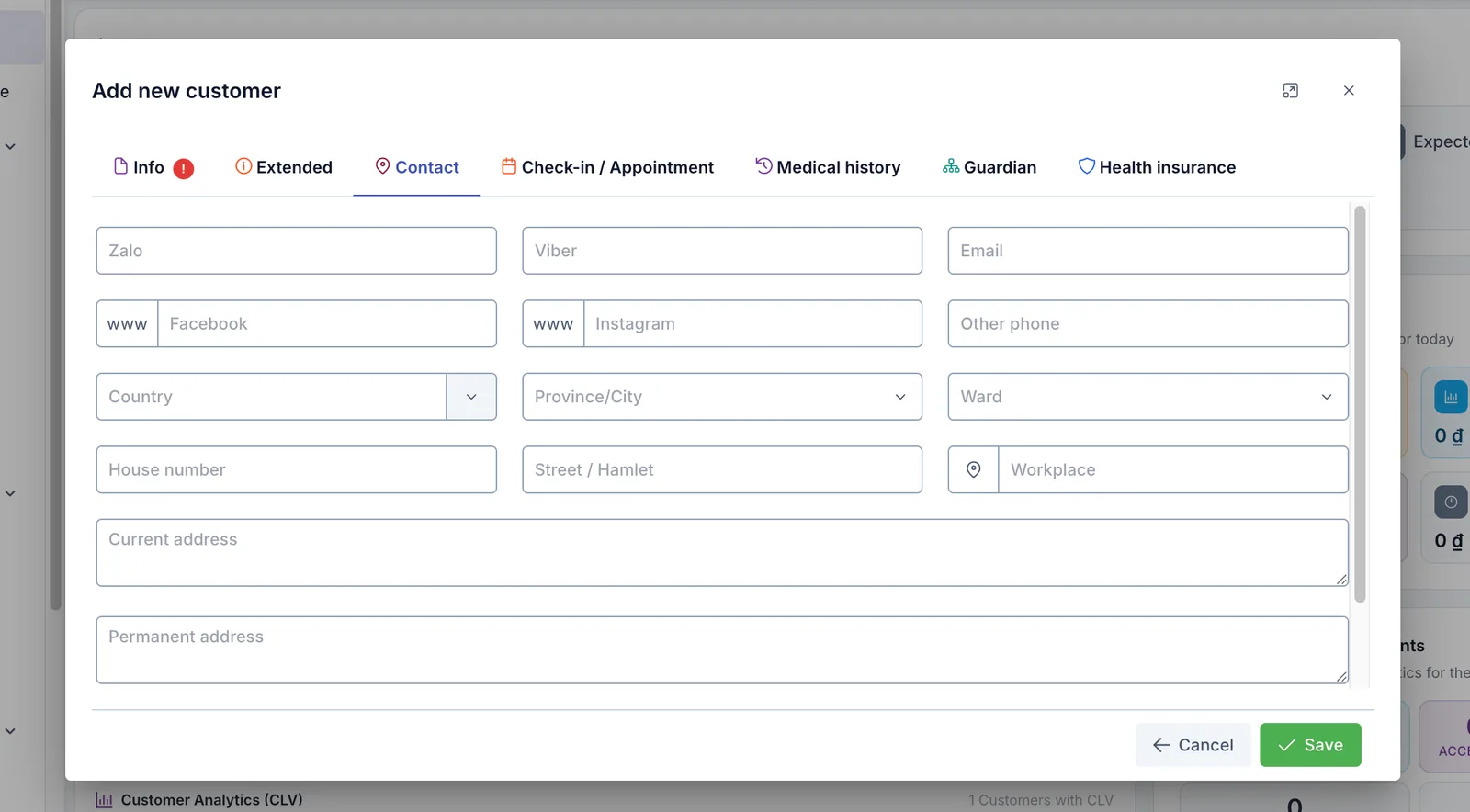Click the www prefix of Instagram field
The width and height of the screenshot is (1470, 812).
pyautogui.click(x=553, y=323)
